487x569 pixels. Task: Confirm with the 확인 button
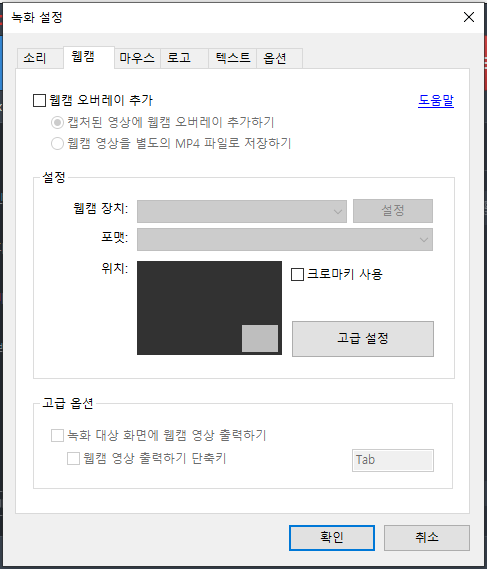click(332, 538)
